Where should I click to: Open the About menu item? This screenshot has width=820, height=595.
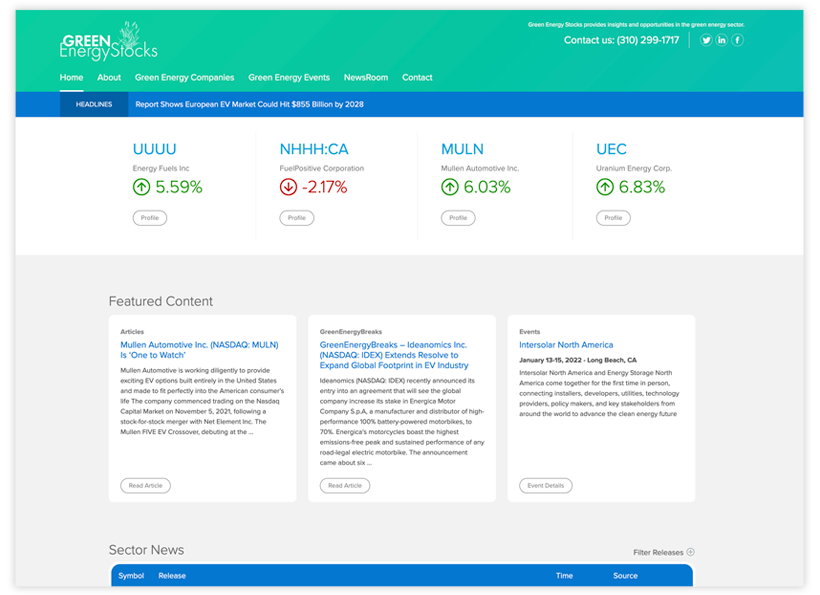coord(109,77)
